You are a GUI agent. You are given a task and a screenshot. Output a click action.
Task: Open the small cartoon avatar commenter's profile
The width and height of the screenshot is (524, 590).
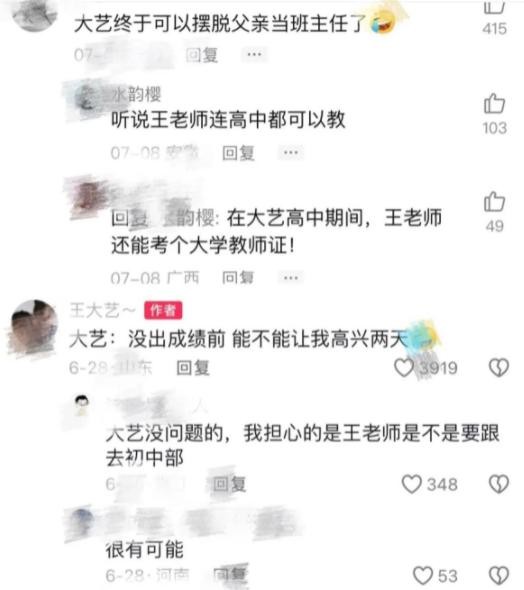81,405
